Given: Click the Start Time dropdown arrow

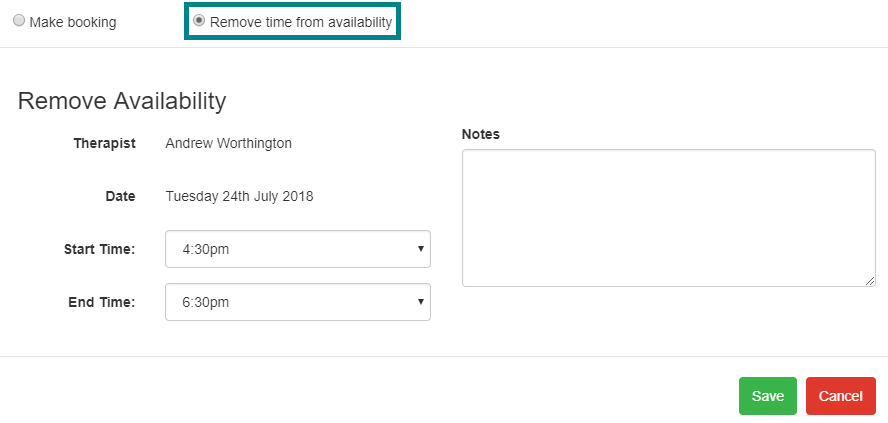Looking at the screenshot, I should (x=420, y=249).
